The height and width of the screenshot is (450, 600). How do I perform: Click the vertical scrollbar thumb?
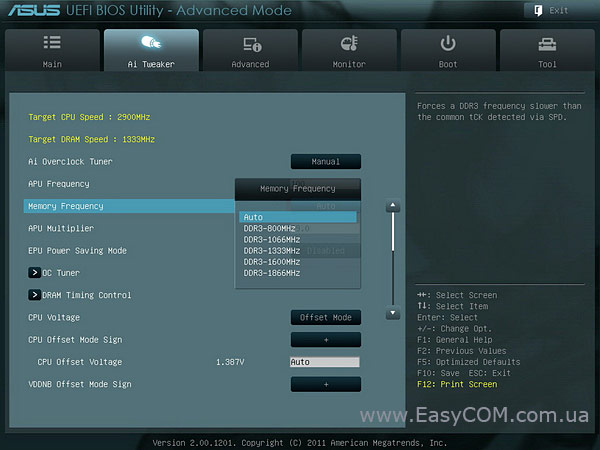393,233
